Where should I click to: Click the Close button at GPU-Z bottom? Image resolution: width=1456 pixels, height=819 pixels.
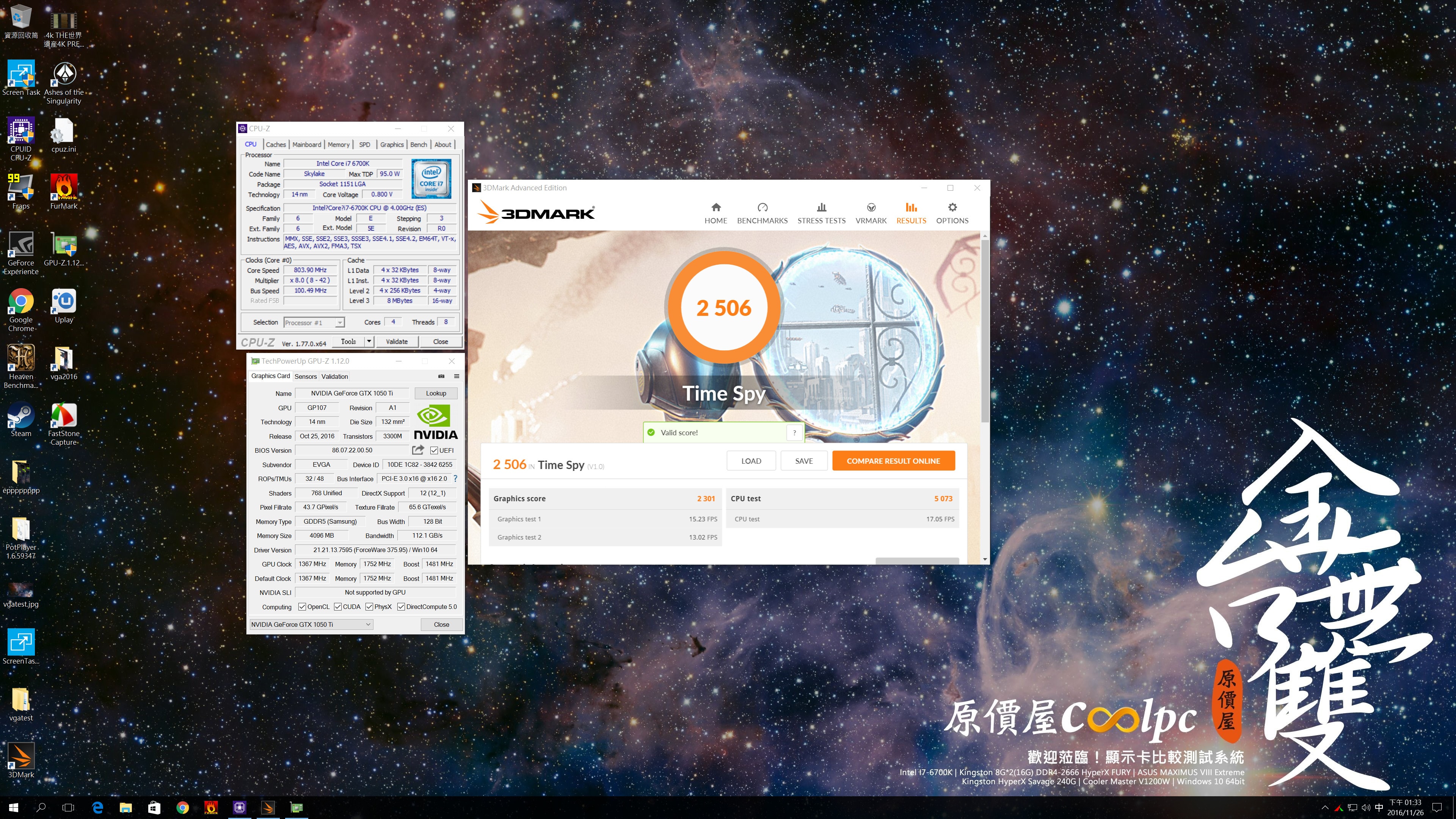[441, 624]
